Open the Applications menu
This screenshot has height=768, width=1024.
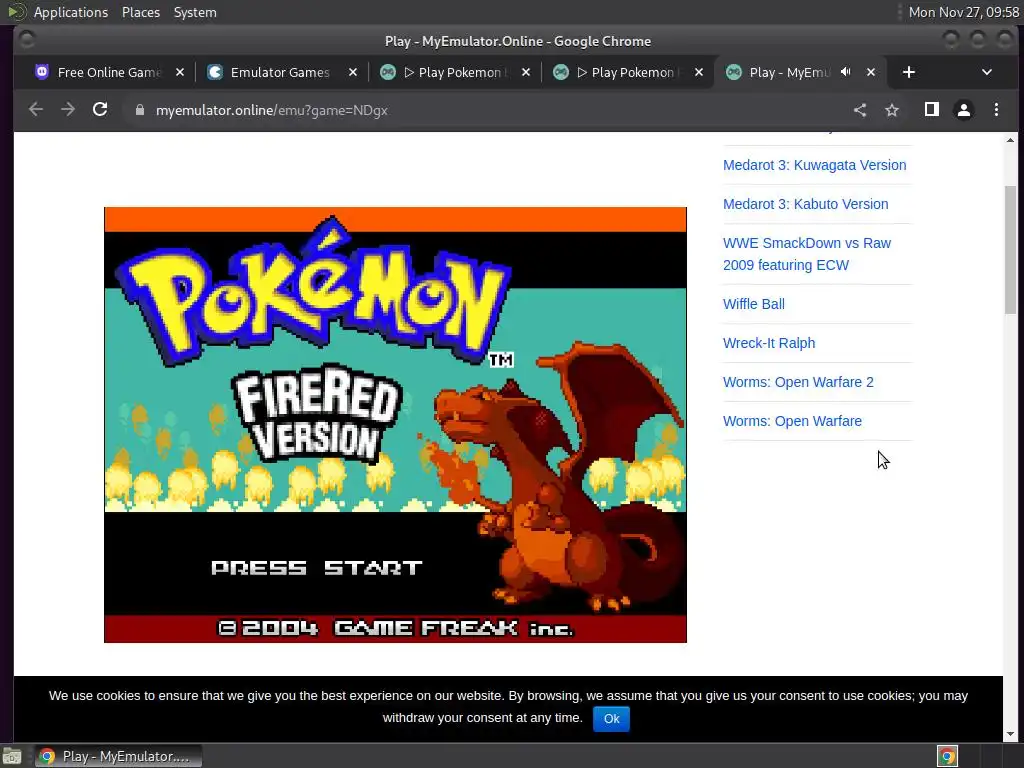pyautogui.click(x=71, y=12)
